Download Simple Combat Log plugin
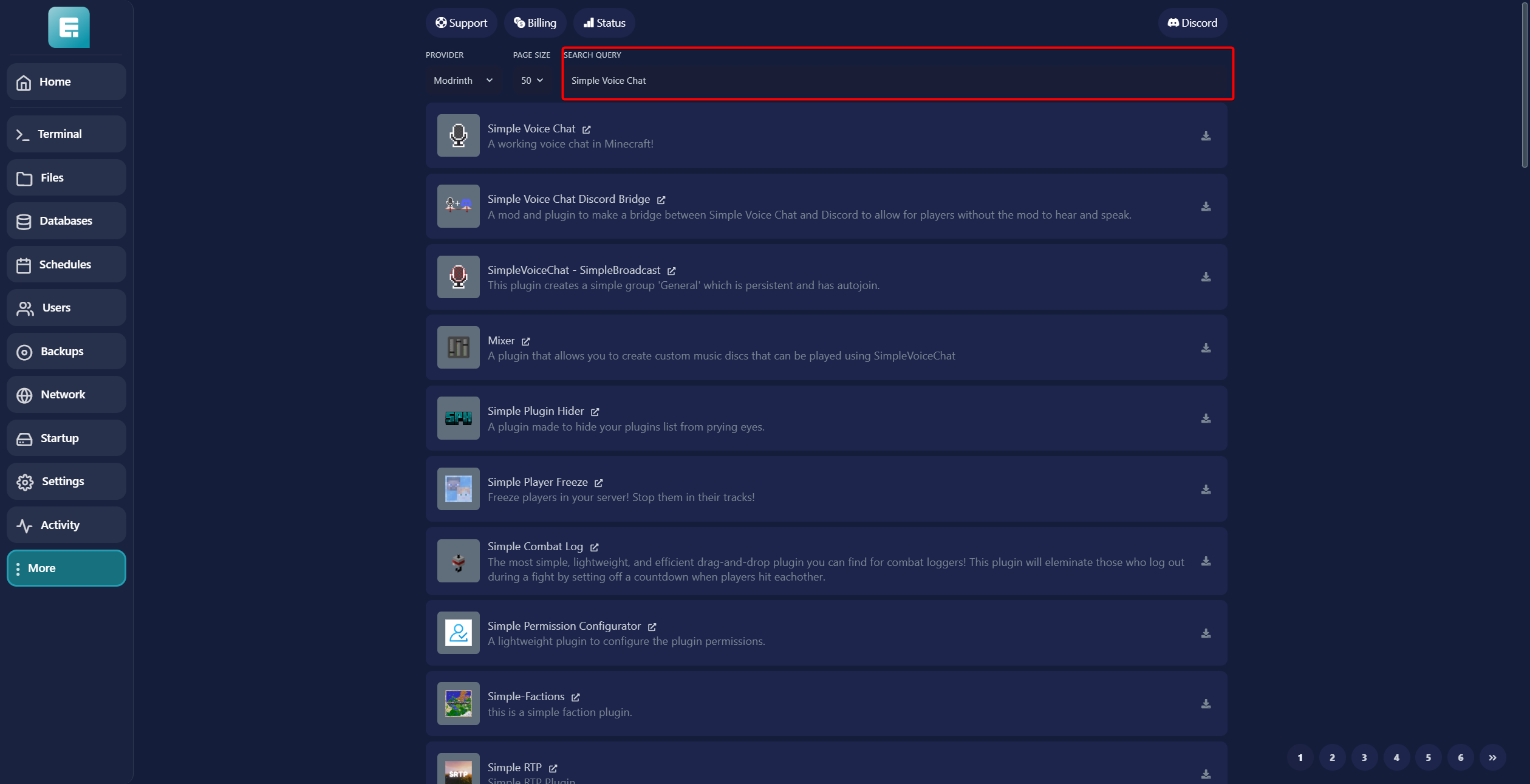 pos(1206,561)
